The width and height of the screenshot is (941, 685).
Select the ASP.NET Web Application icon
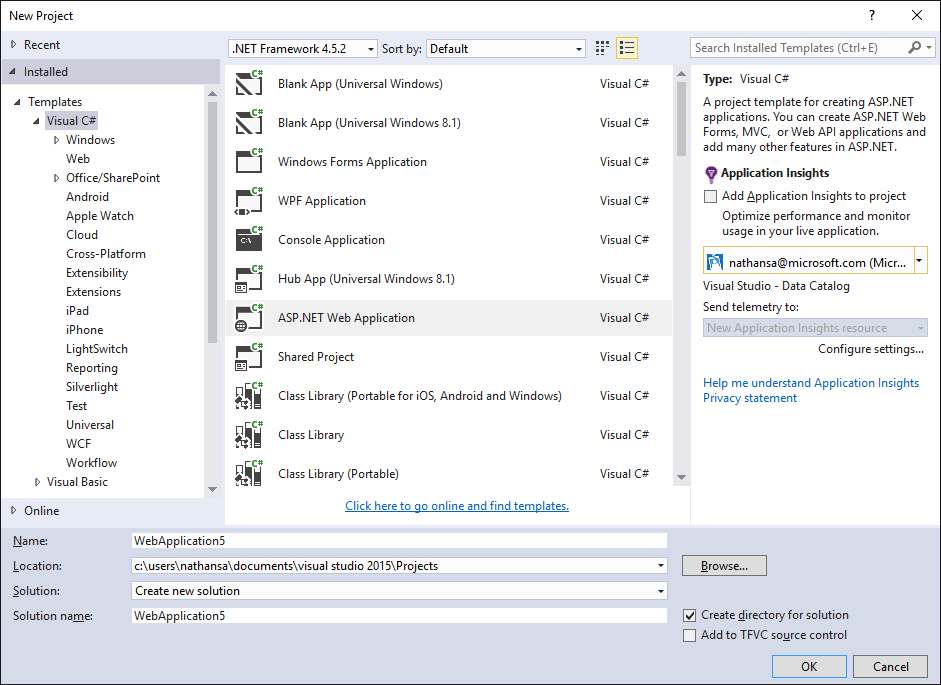click(248, 317)
